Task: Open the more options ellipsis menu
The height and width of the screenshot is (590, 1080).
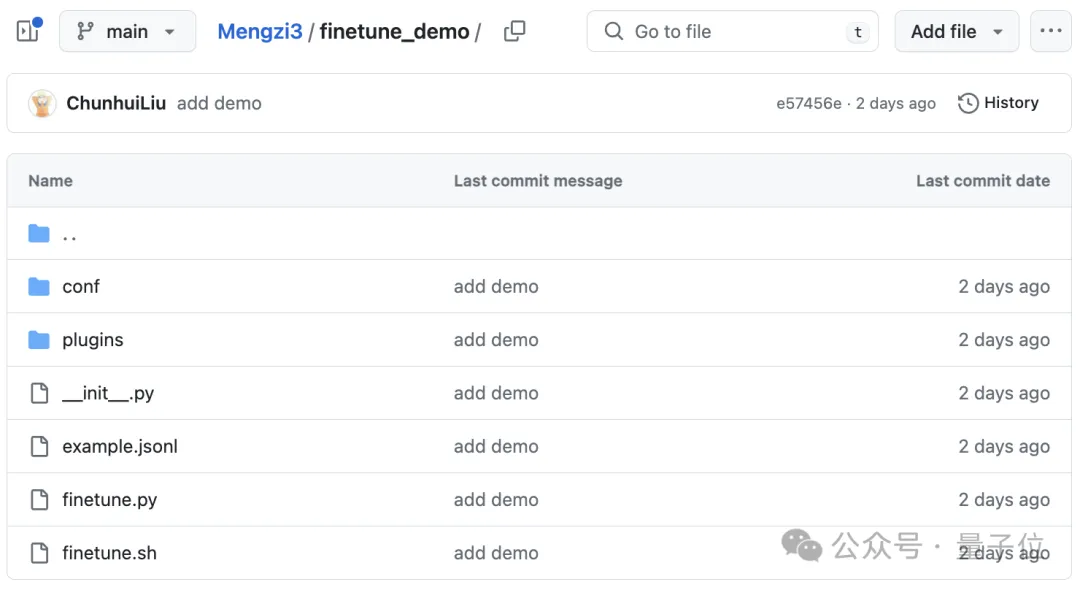Action: 1050,31
